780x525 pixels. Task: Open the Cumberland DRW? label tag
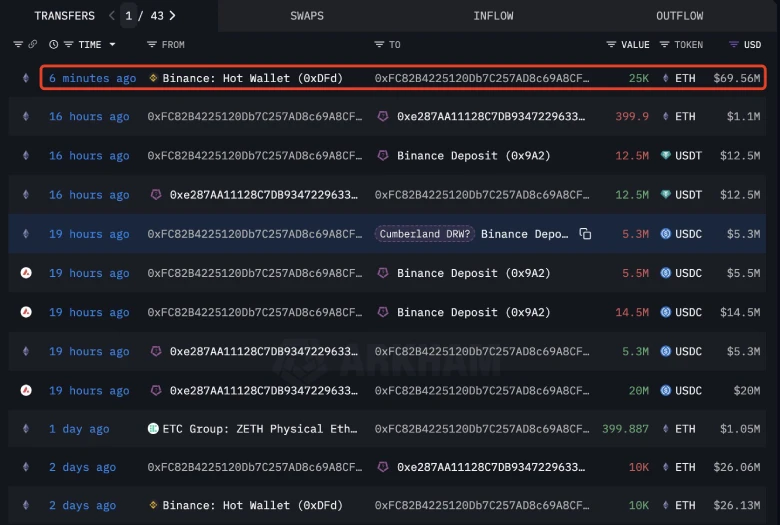(x=424, y=234)
